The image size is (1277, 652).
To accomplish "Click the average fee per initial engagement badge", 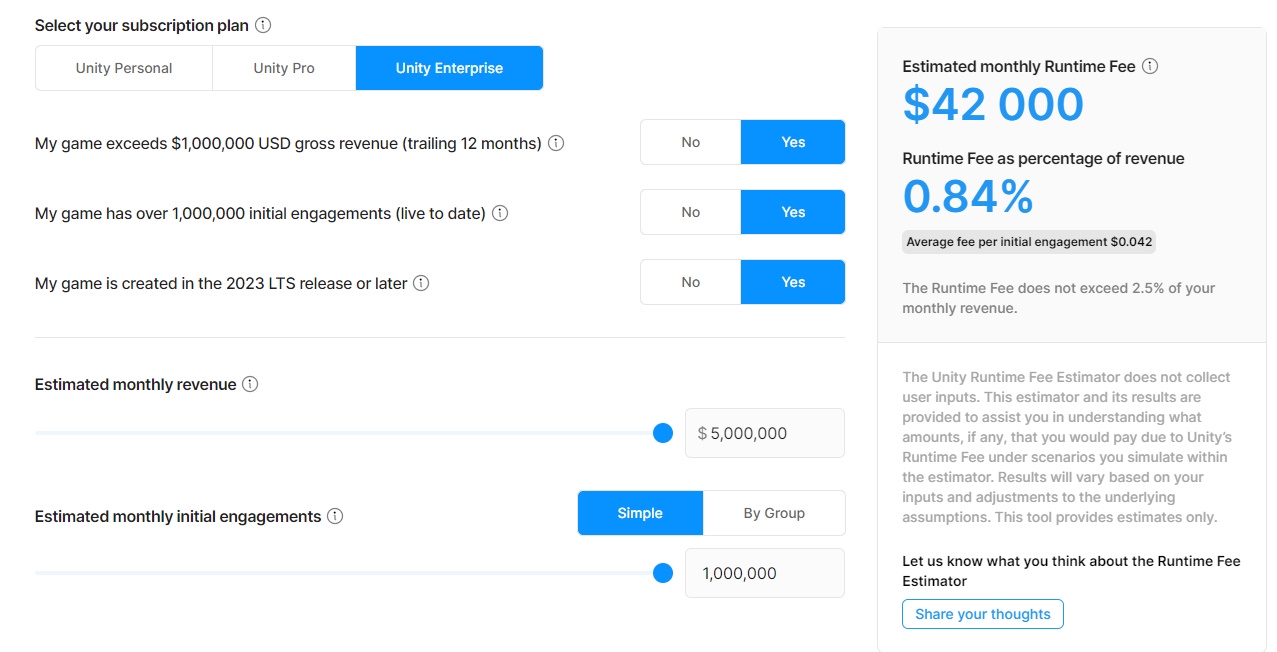I will point(1030,242).
